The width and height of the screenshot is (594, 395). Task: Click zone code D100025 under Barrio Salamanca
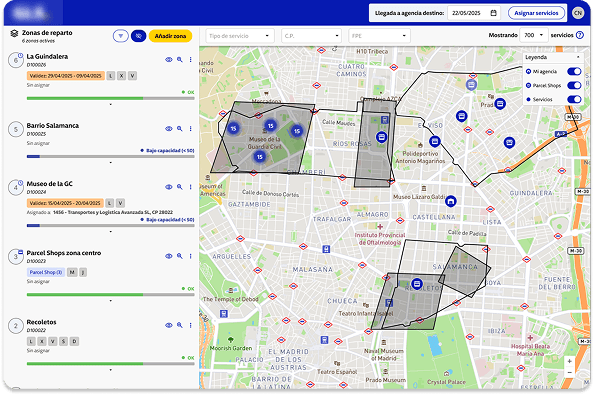[x=36, y=134]
